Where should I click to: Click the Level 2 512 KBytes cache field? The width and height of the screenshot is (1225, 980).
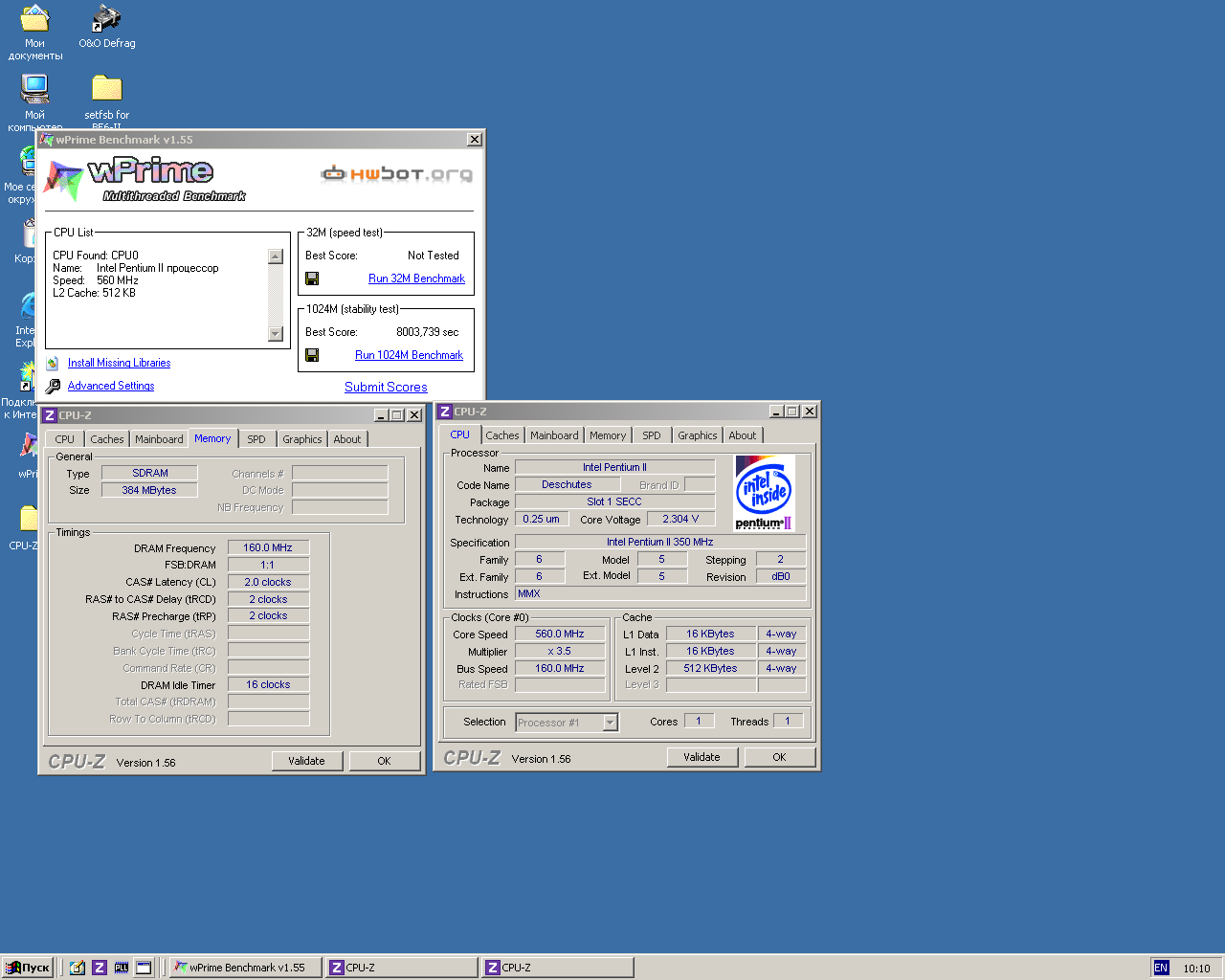[710, 668]
